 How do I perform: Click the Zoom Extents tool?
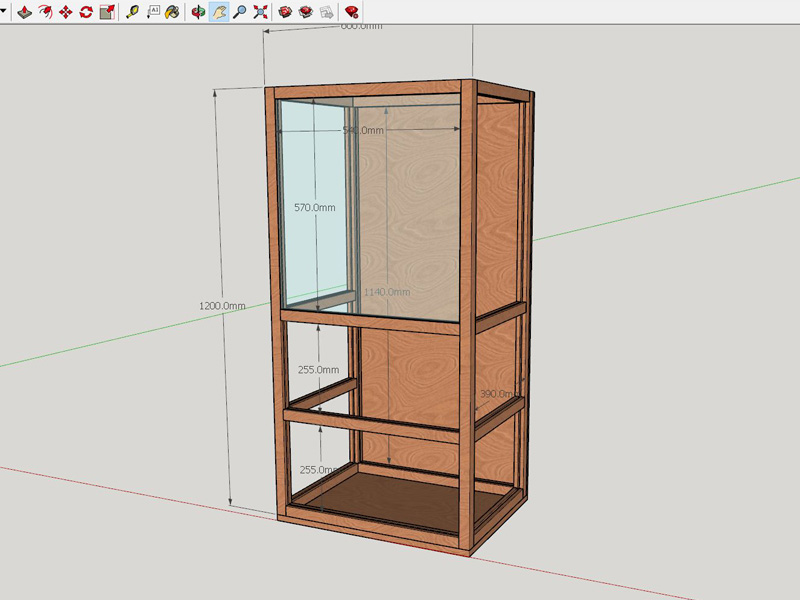[x=260, y=12]
